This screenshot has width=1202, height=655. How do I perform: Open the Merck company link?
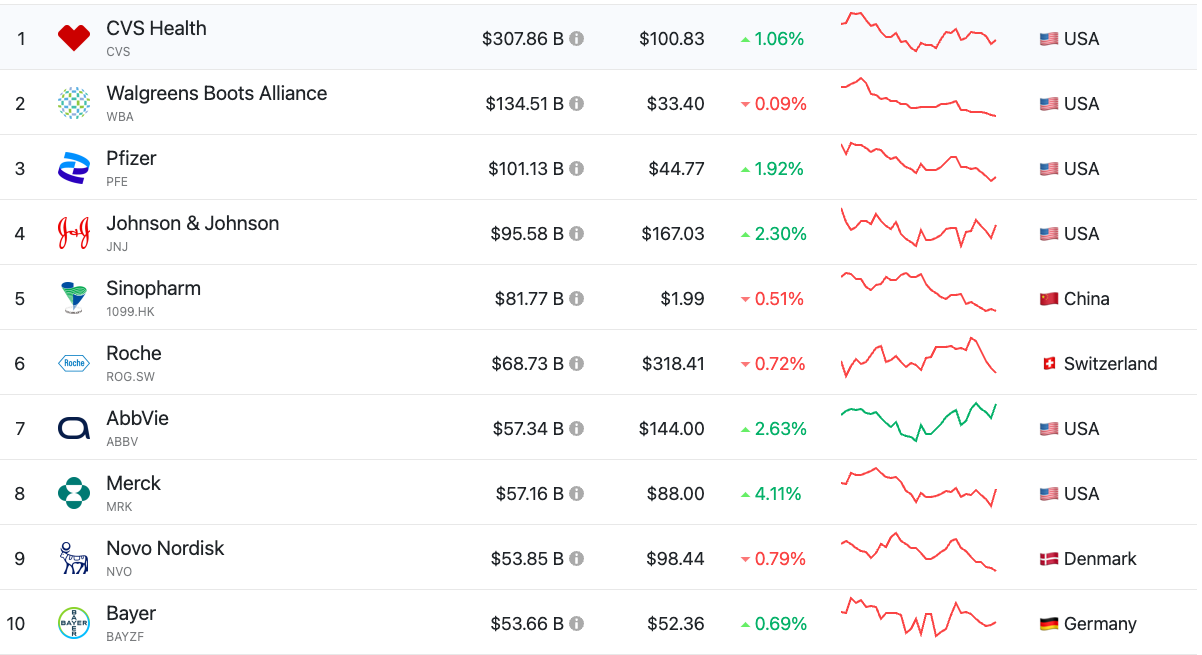(133, 483)
